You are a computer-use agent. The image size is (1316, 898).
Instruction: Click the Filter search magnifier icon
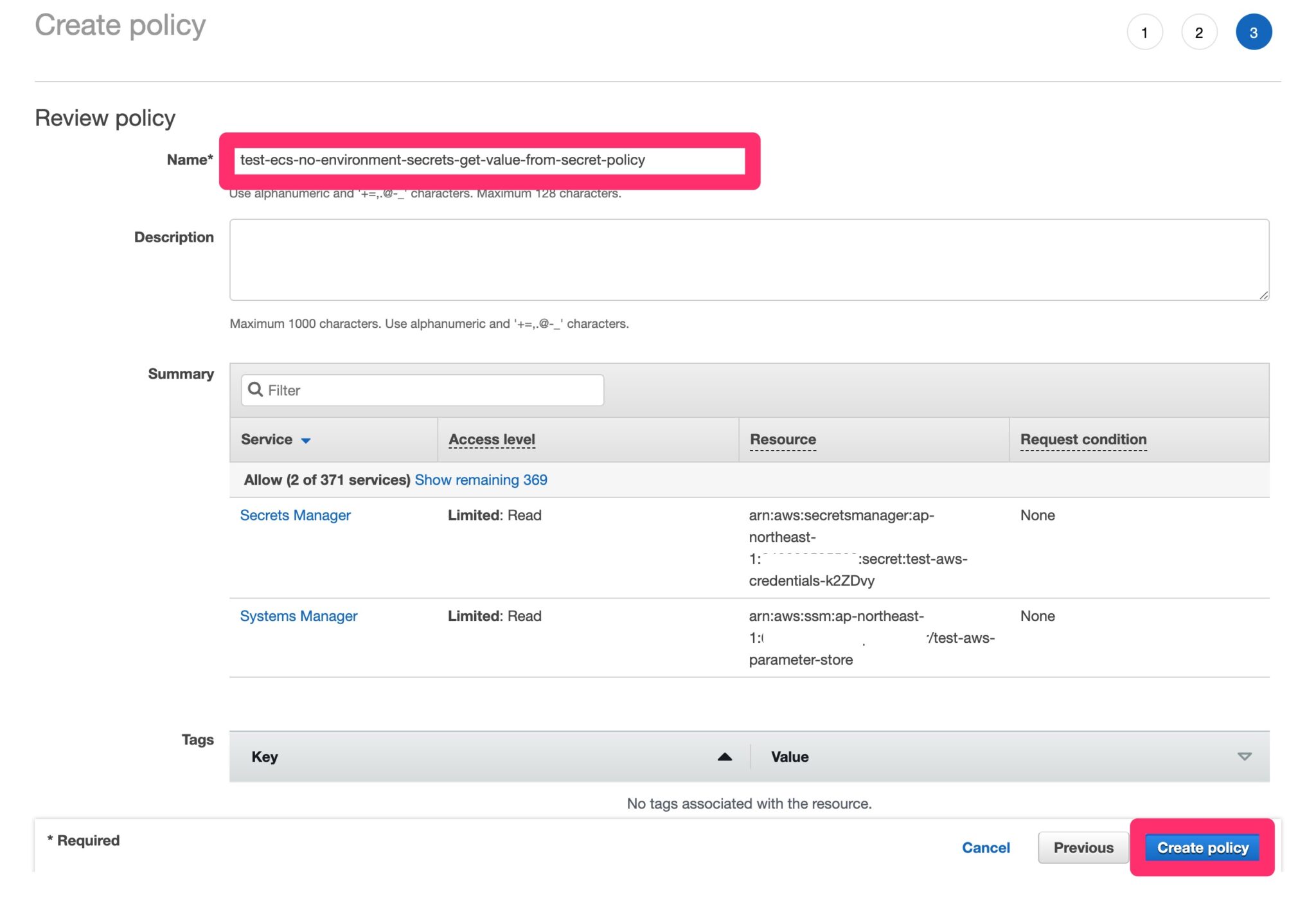(x=255, y=390)
